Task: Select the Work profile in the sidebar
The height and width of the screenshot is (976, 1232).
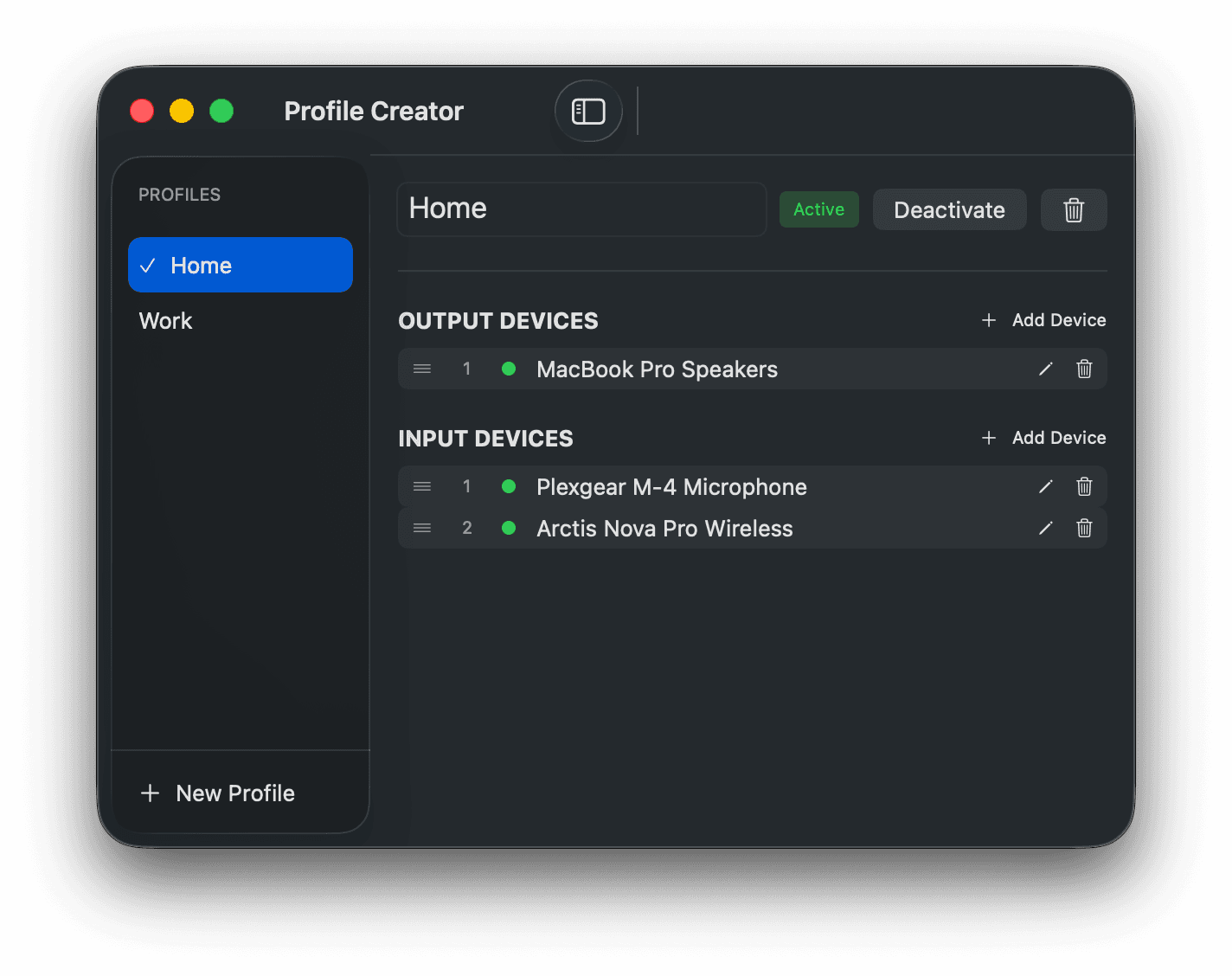Action: [x=241, y=321]
